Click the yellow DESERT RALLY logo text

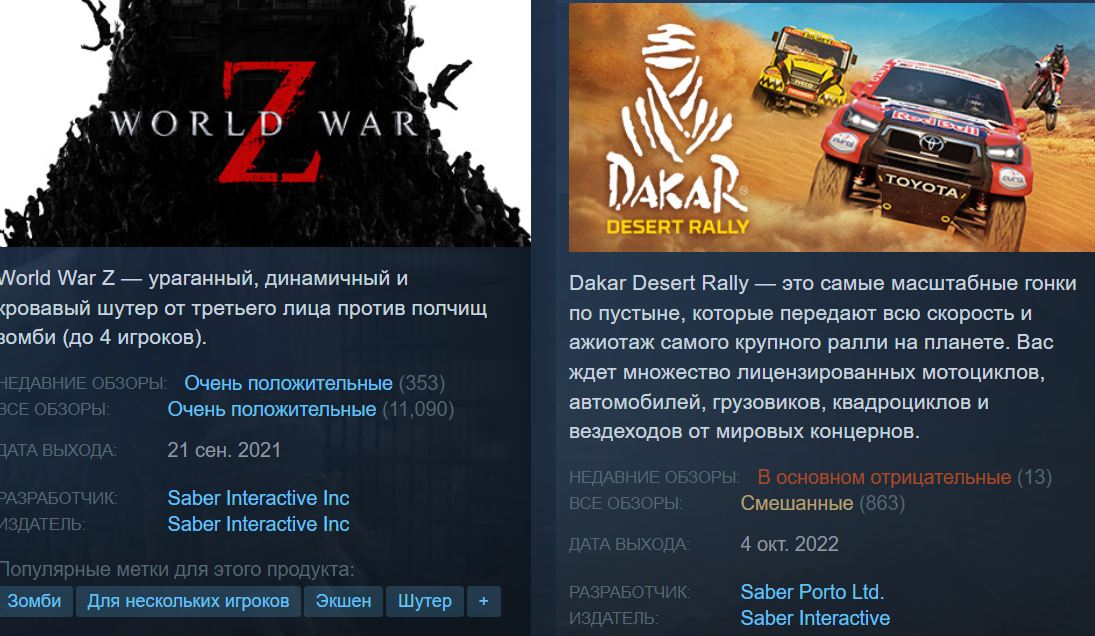[677, 227]
